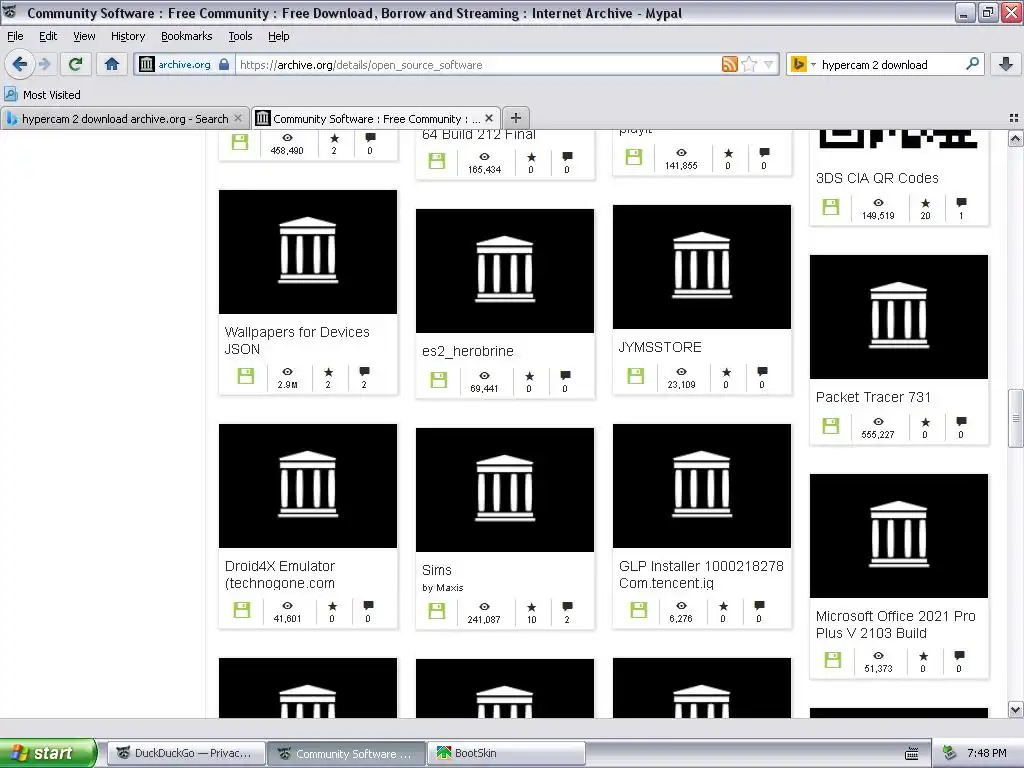Close the Community Software tab

489,118
